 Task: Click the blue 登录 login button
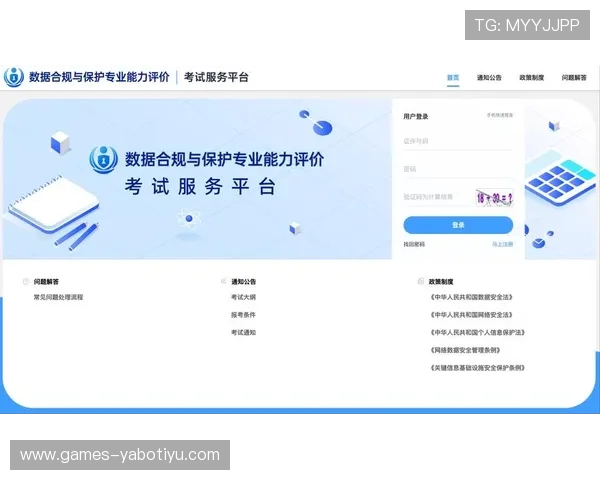coord(458,225)
